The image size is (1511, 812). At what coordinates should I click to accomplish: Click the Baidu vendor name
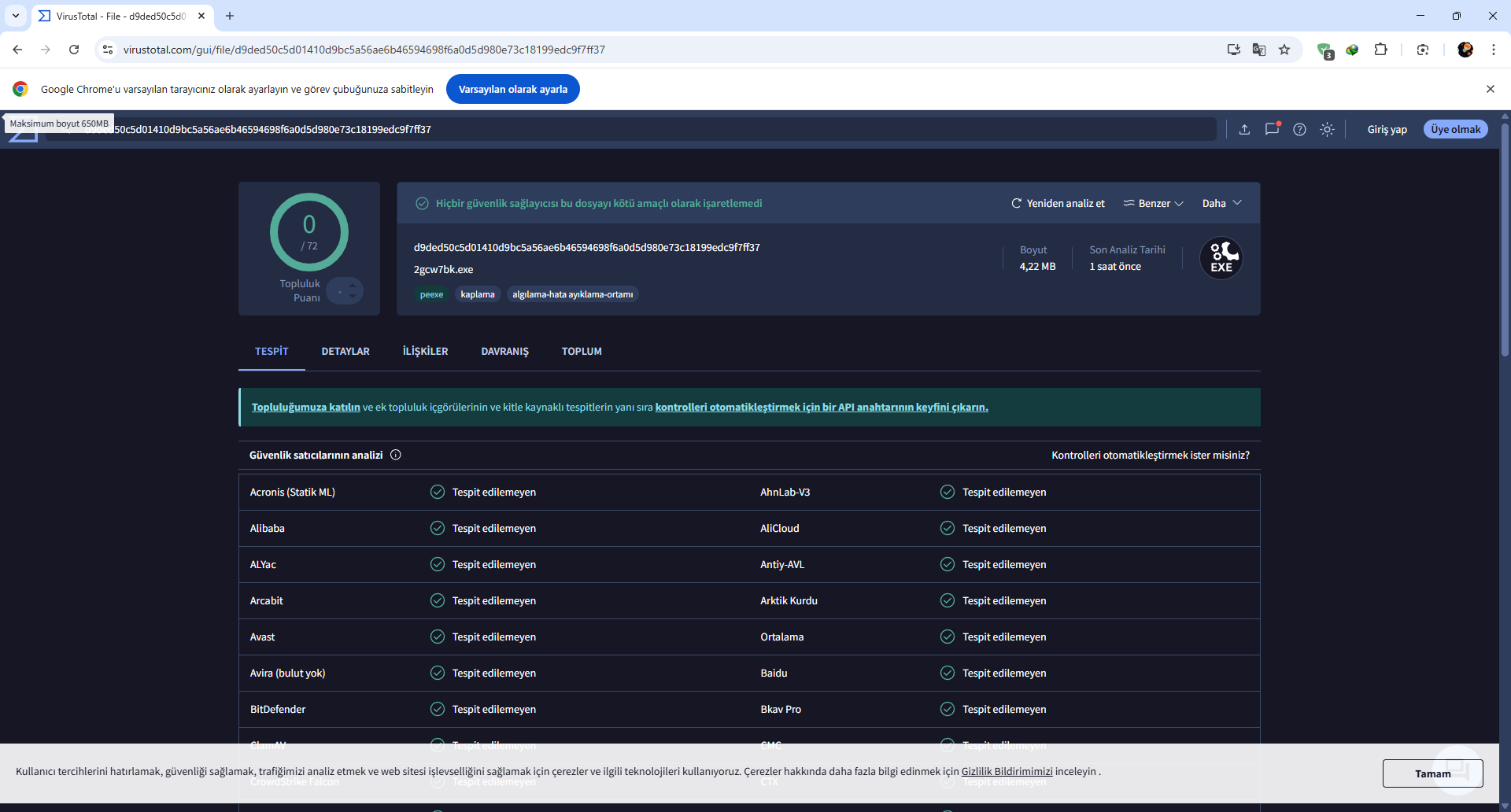point(774,674)
